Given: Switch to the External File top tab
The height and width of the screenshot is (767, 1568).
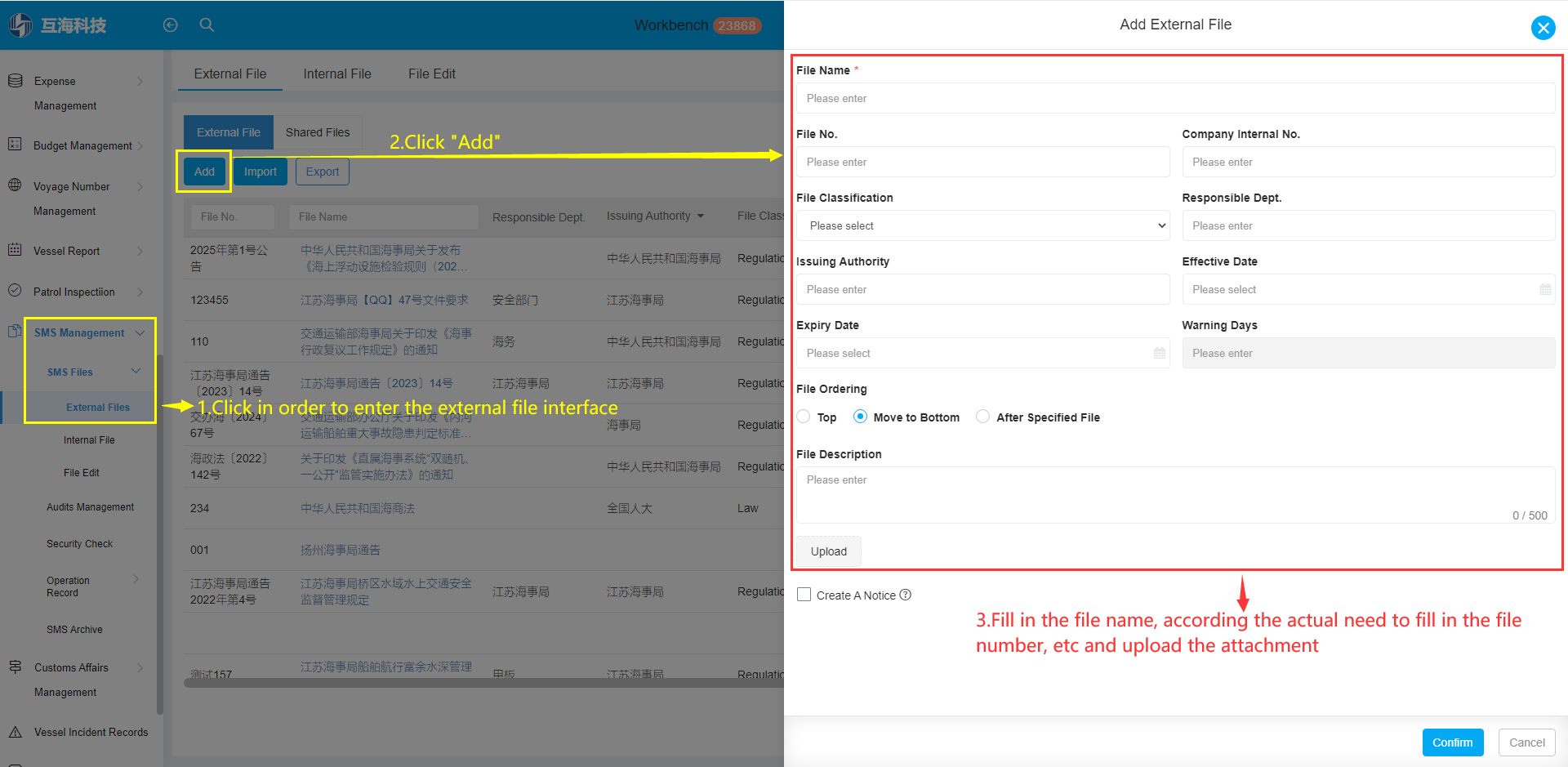Looking at the screenshot, I should coord(230,74).
